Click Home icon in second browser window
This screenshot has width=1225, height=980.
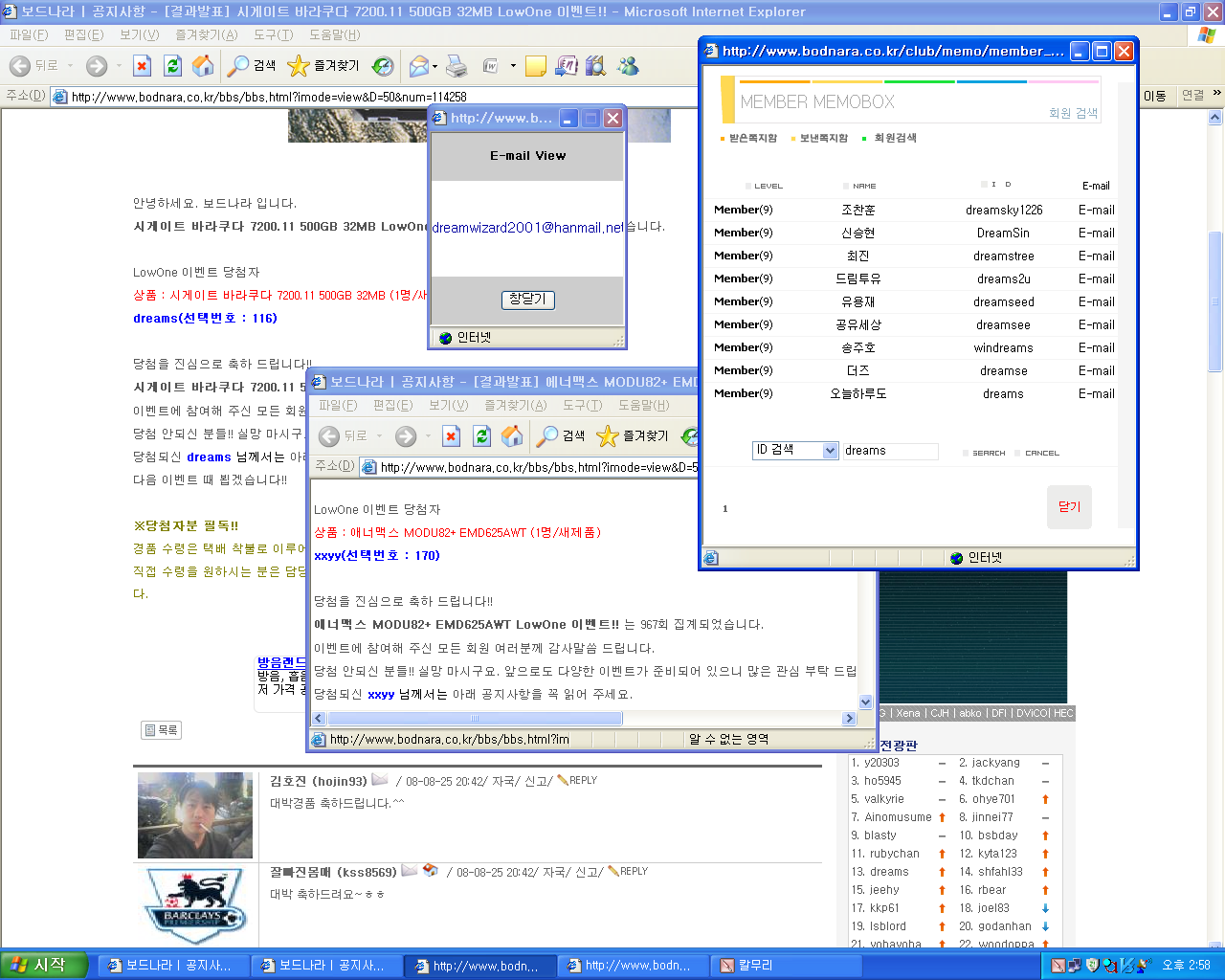[x=512, y=436]
